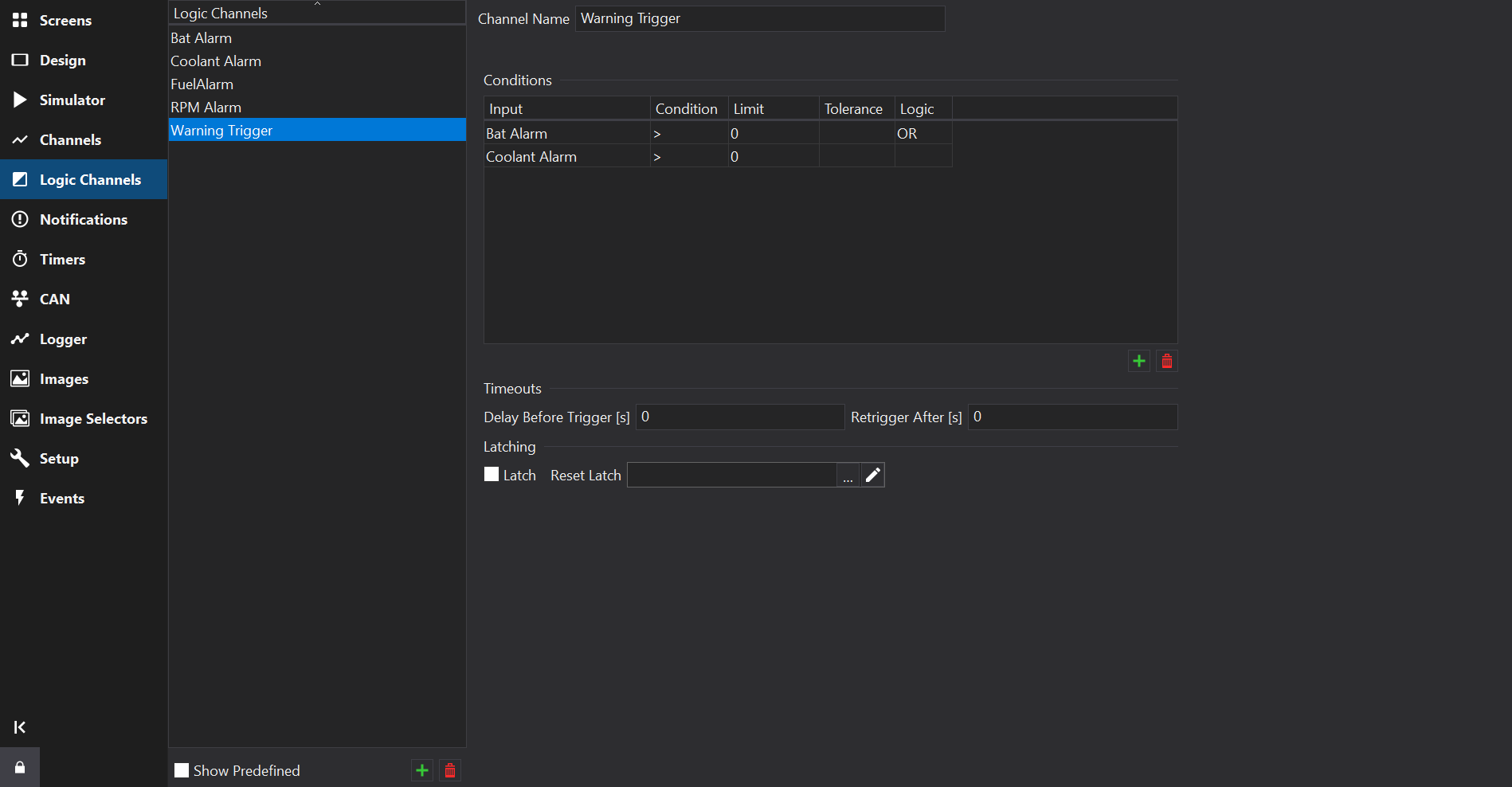Screen dimensions: 1512x787
Task: Delete selected logic channel with trash icon
Action: [450, 770]
